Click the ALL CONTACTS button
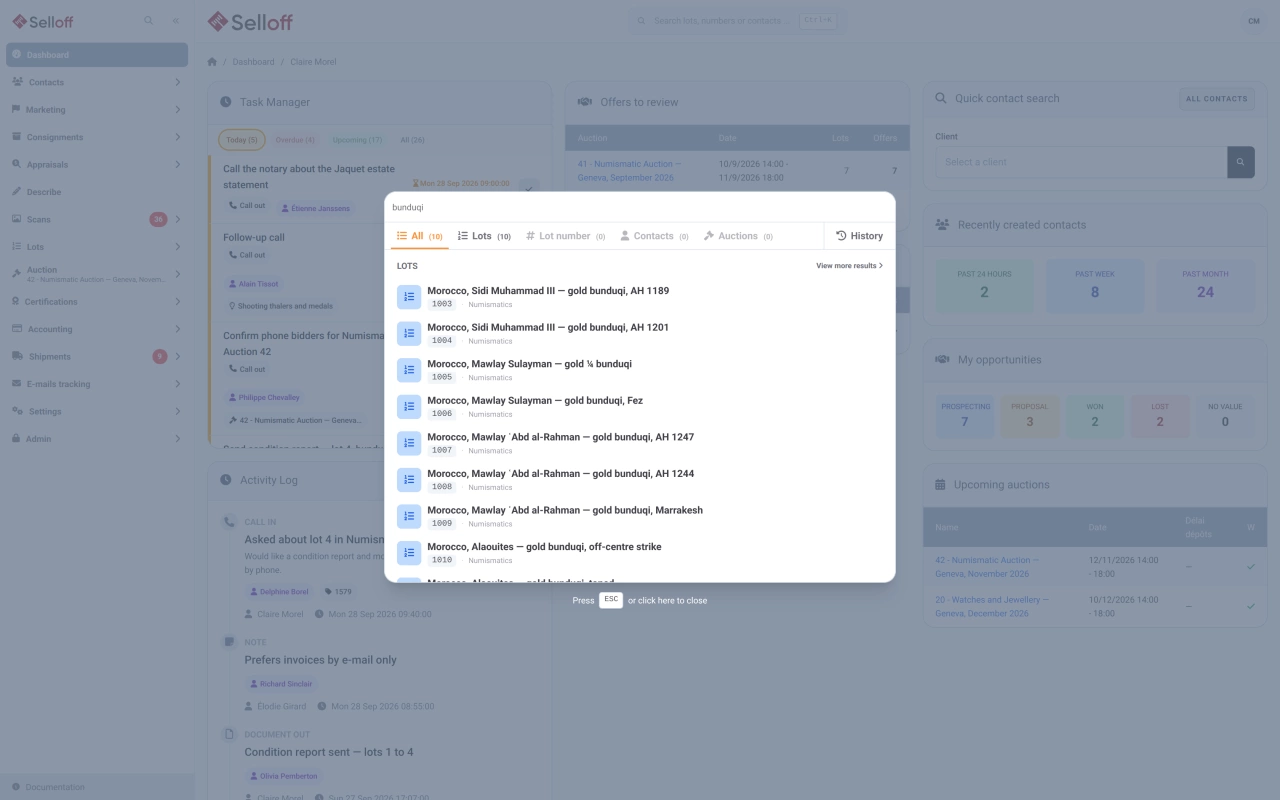Image resolution: width=1280 pixels, height=800 pixels. pos(1217,99)
